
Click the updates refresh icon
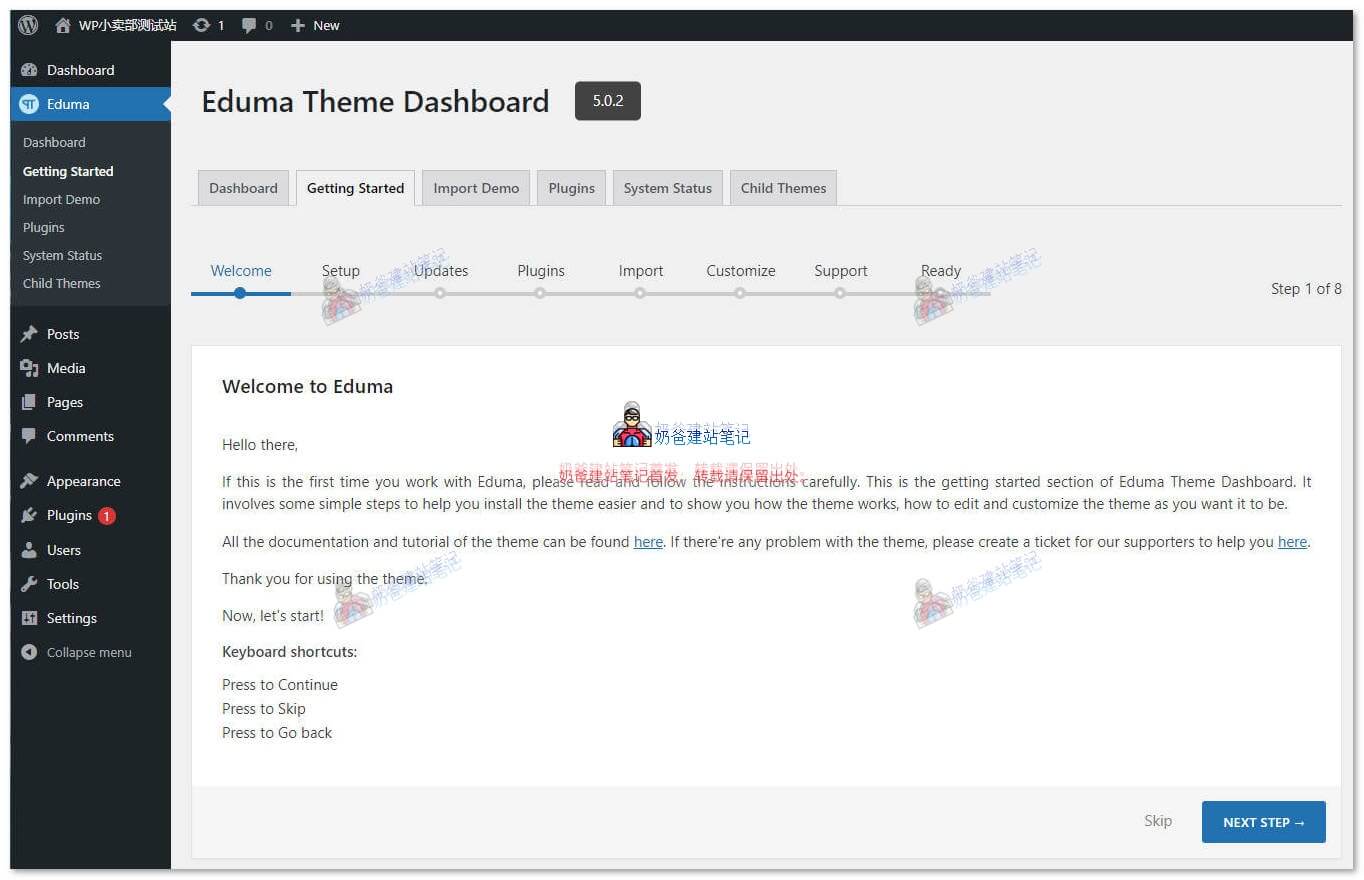201,25
